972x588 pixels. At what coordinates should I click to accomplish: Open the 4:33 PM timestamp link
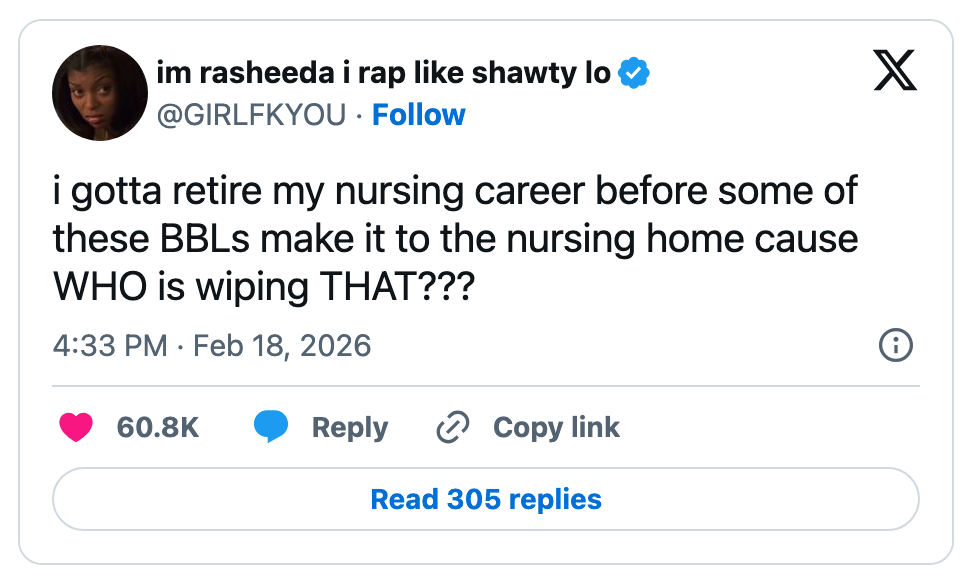110,346
